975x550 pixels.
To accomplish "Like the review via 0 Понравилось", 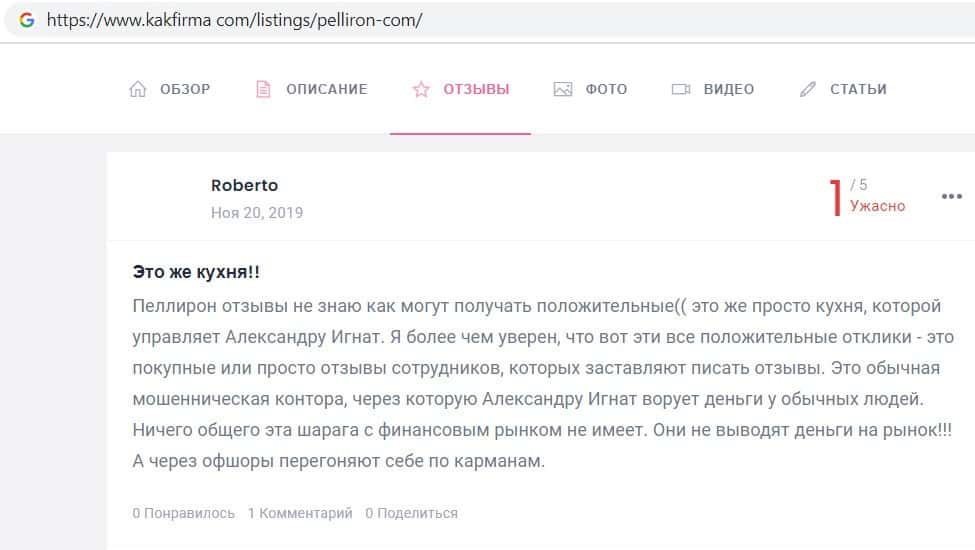I will tap(183, 513).
